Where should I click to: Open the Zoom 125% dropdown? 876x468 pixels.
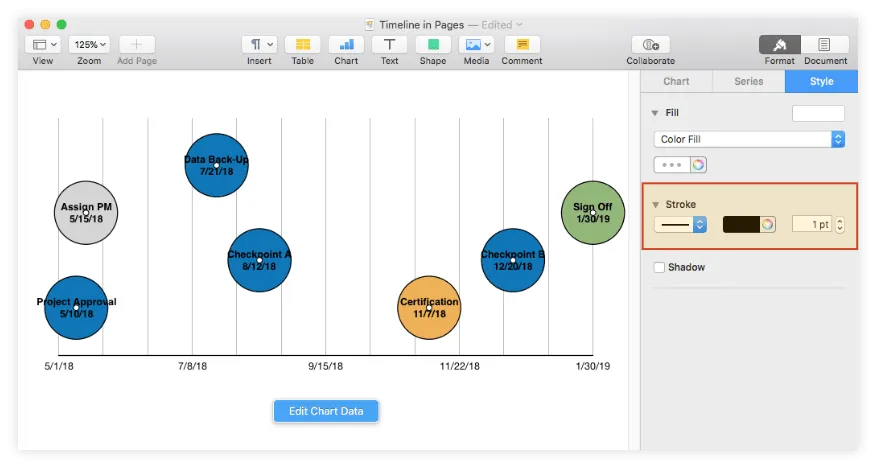click(89, 45)
